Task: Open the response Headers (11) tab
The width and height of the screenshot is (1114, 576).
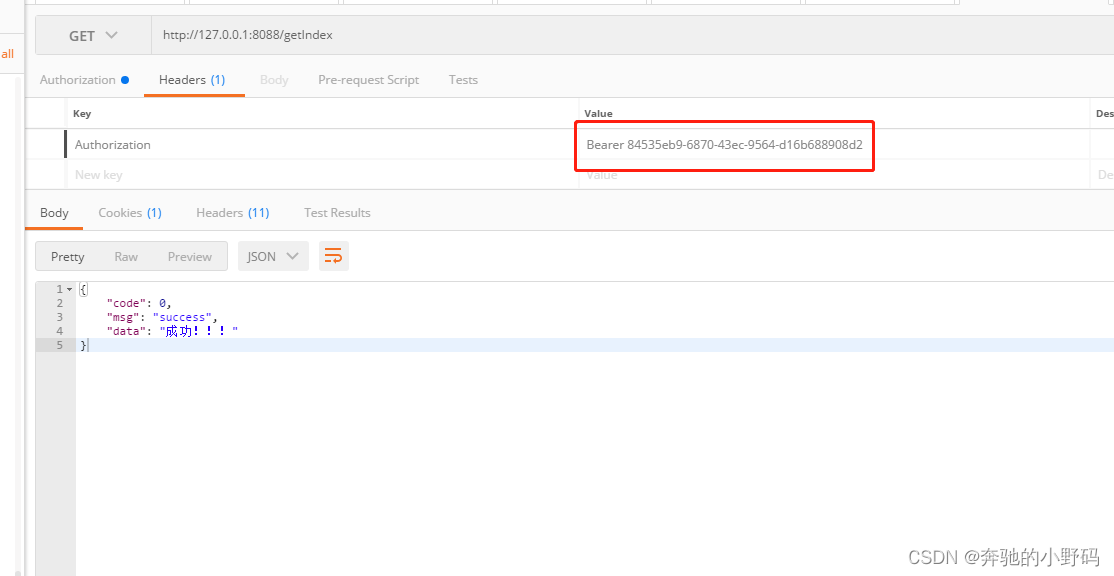Action: [232, 212]
